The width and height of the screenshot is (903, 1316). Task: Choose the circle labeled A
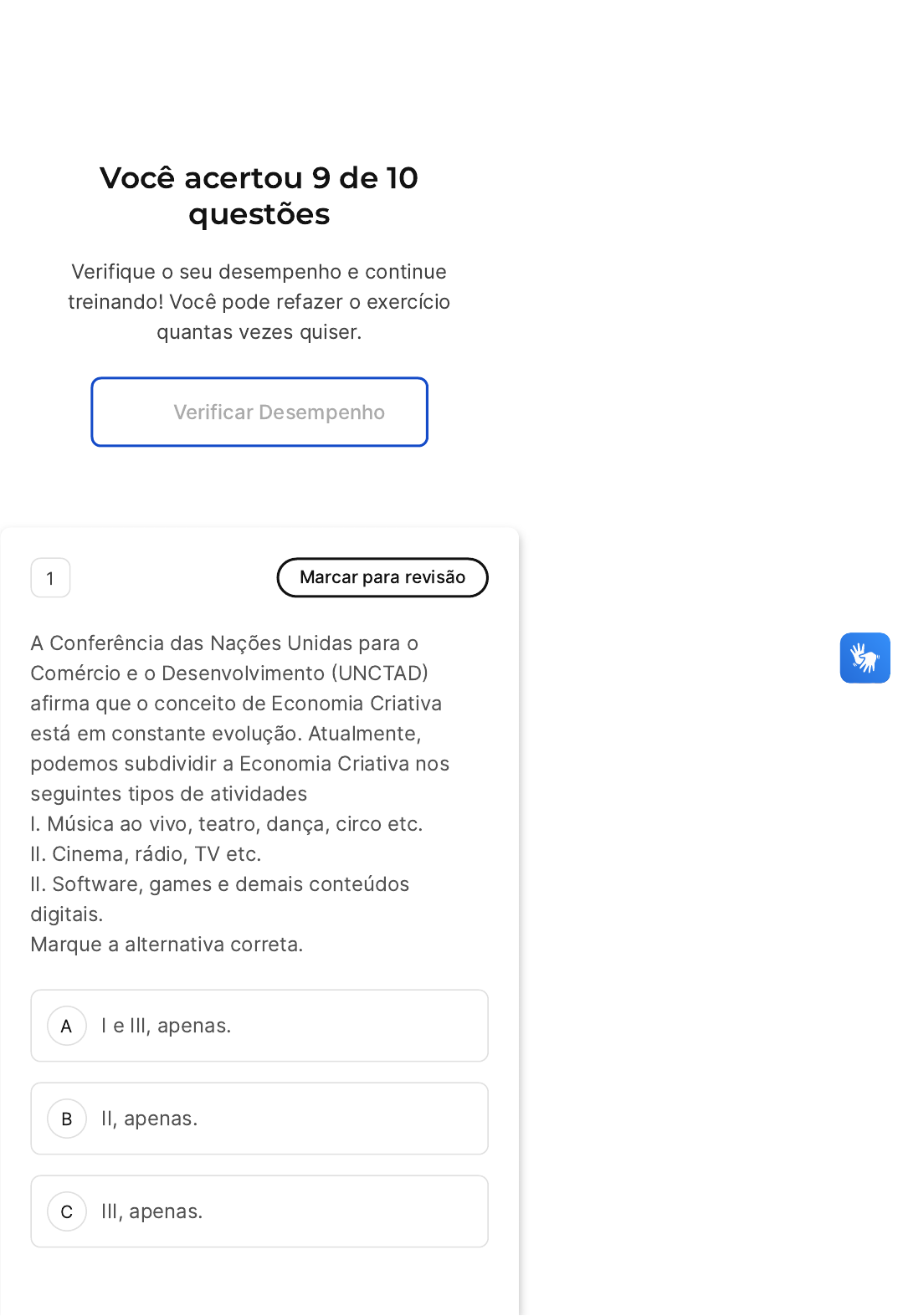[67, 1026]
